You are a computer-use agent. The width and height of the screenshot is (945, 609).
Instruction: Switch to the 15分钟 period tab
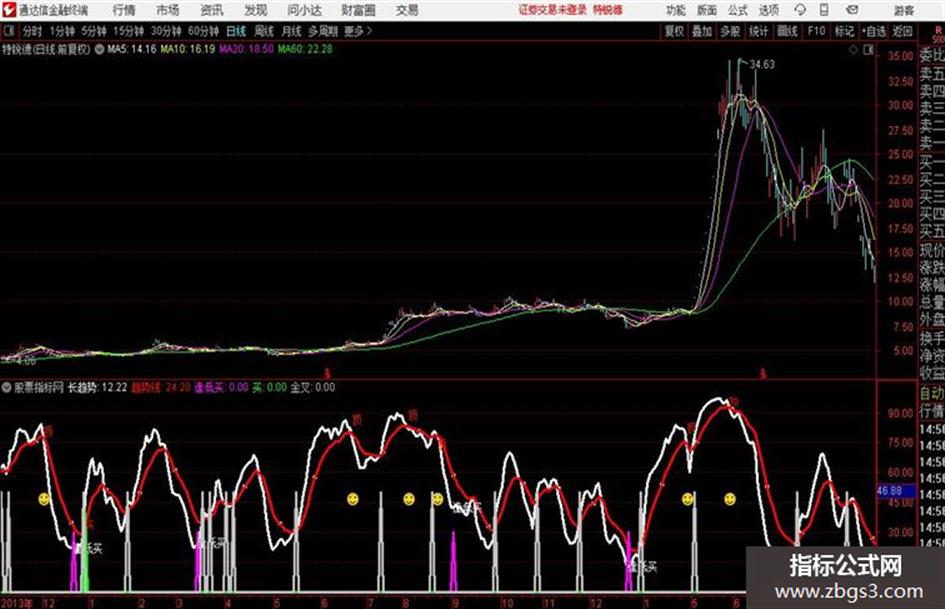[128, 31]
